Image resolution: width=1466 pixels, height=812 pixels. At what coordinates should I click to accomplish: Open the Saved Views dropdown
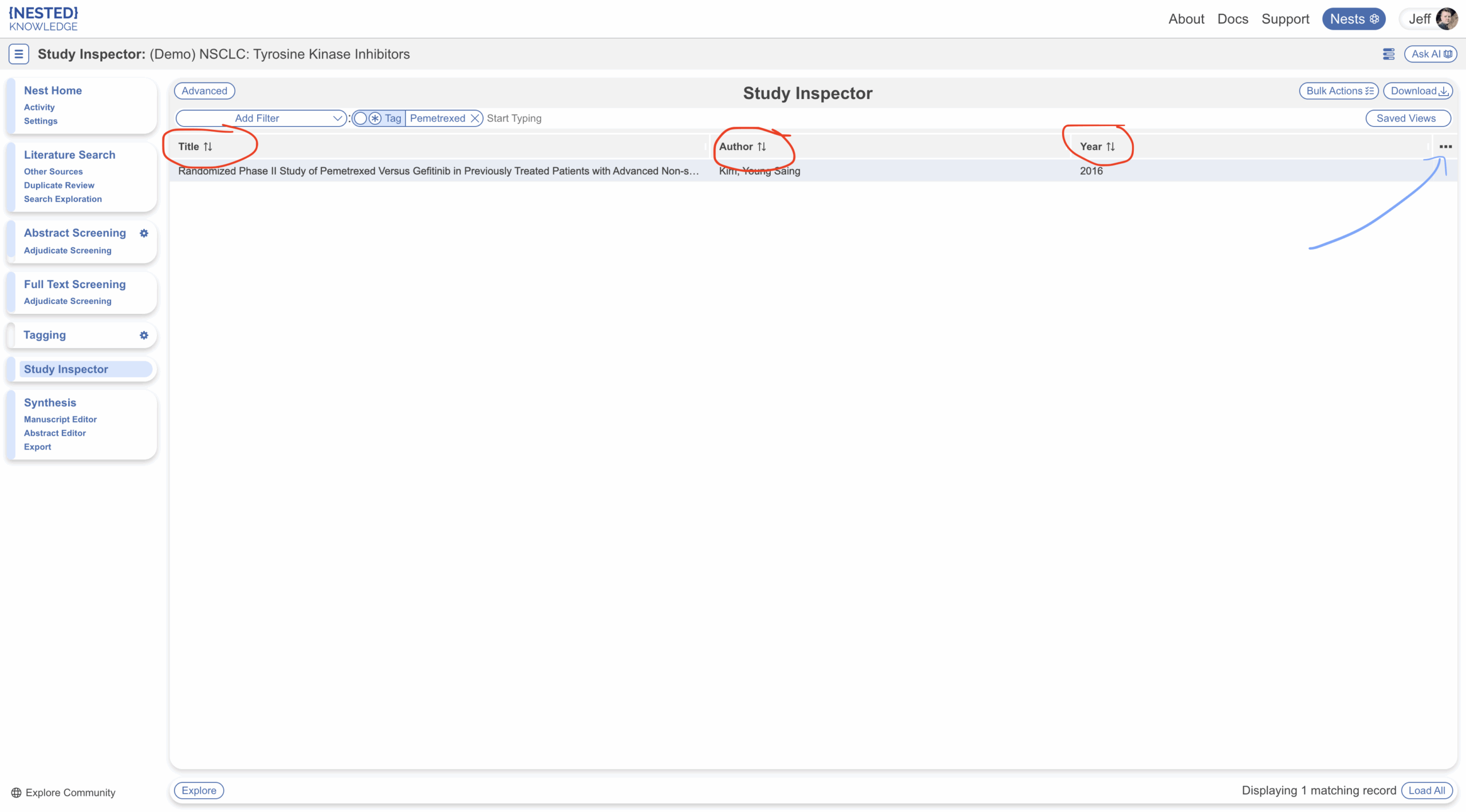tap(1408, 118)
